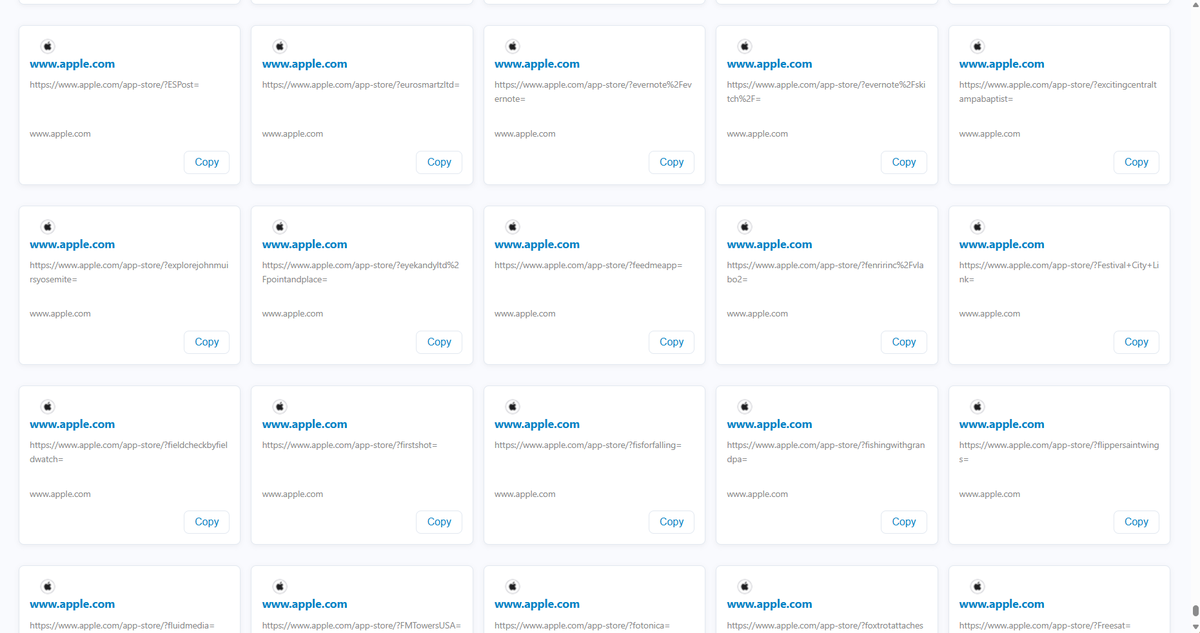
Task: Copy the fishingwithgrandpa URL
Action: coord(904,522)
